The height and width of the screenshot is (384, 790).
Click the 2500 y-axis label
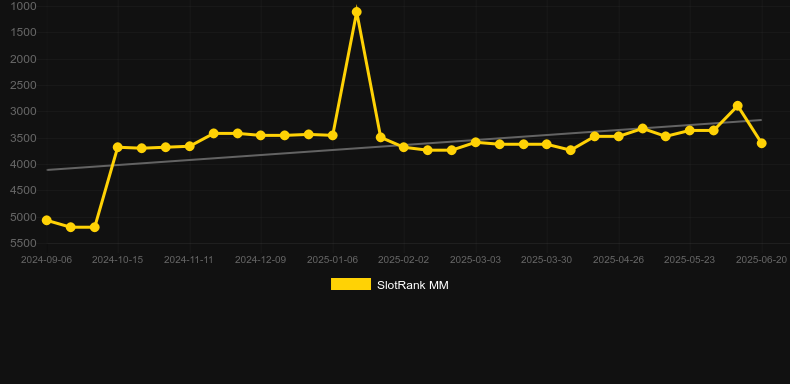tap(23, 85)
